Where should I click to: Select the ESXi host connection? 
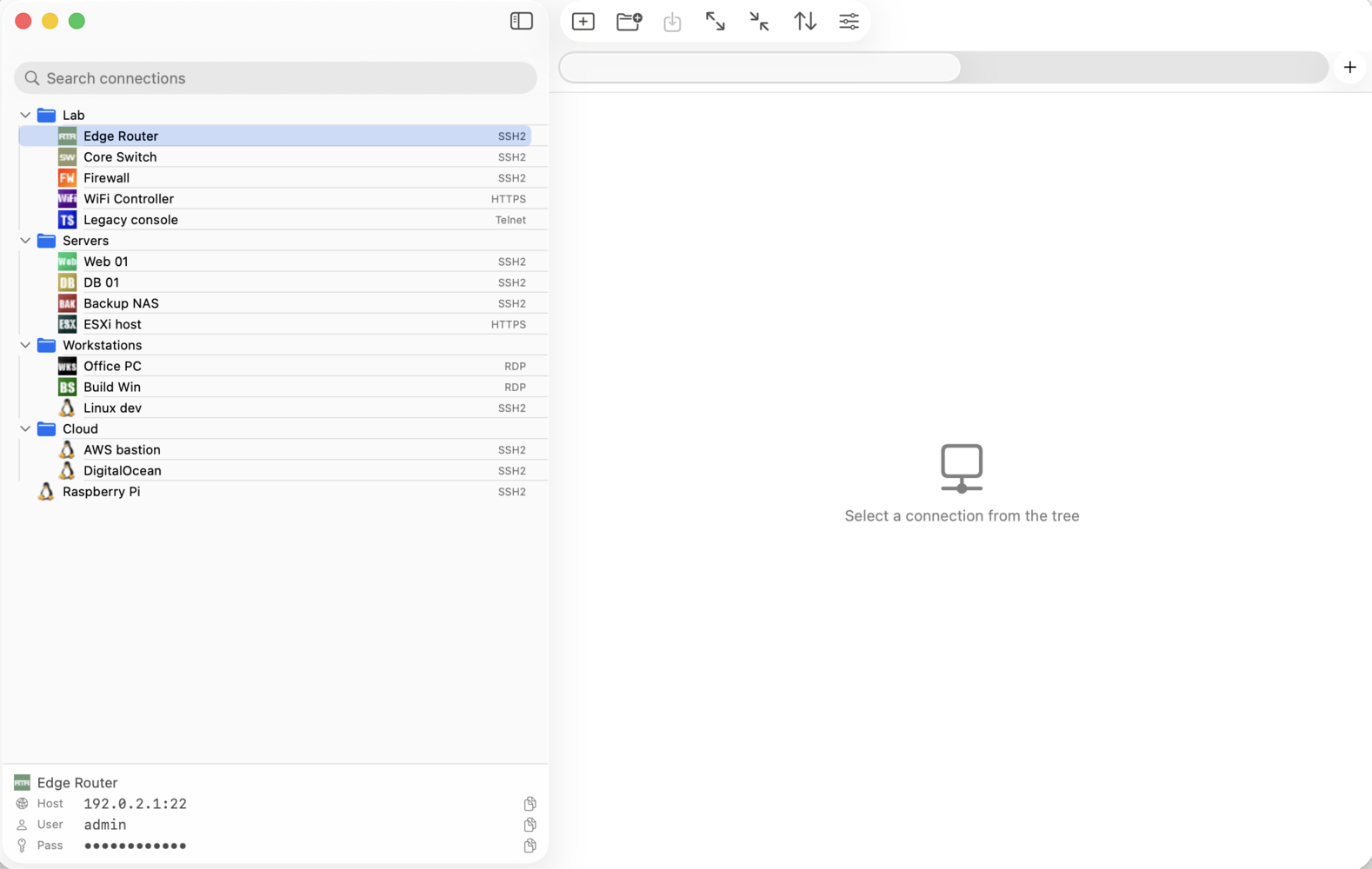click(275, 324)
